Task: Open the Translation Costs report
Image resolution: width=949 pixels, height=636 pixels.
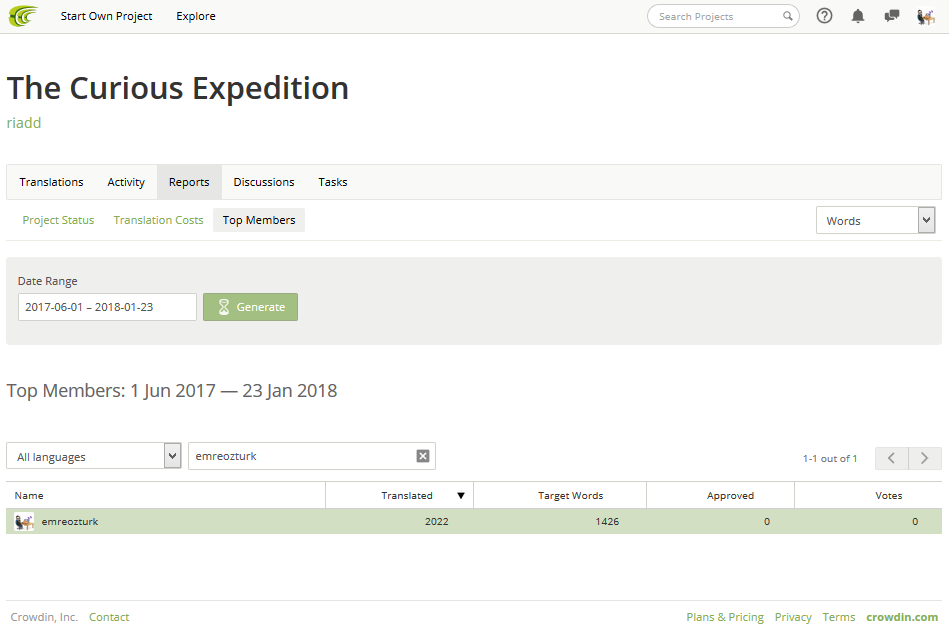Action: [x=159, y=220]
